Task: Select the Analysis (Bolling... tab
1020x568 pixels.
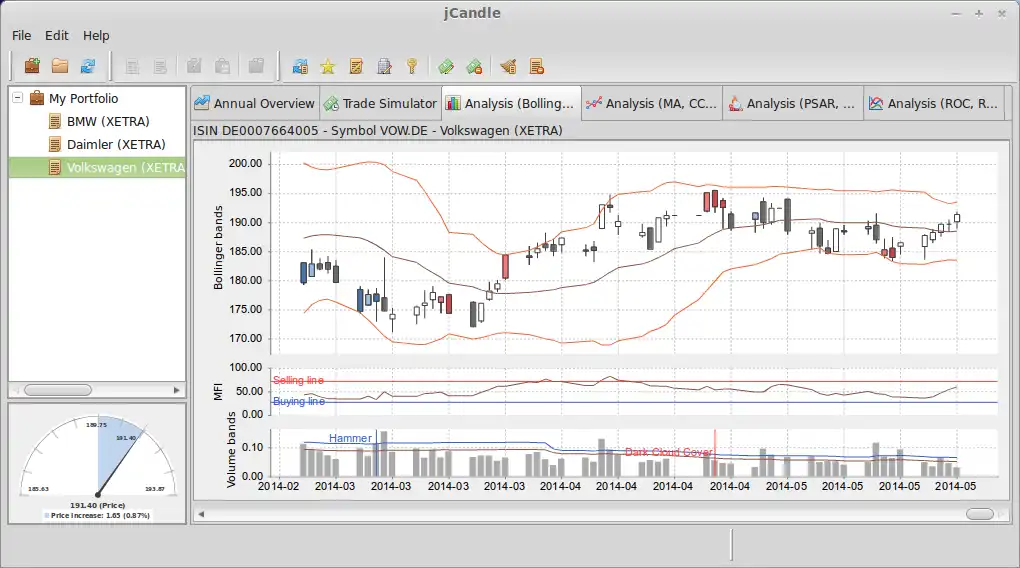Action: pyautogui.click(x=511, y=103)
